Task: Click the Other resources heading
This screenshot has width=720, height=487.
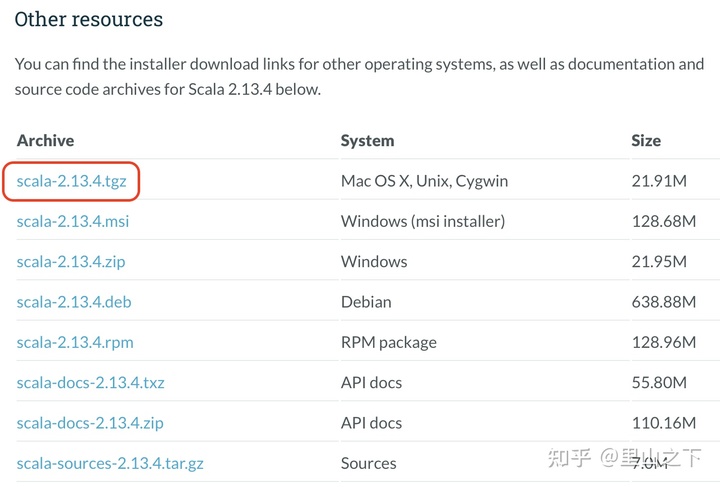Action: [x=89, y=19]
